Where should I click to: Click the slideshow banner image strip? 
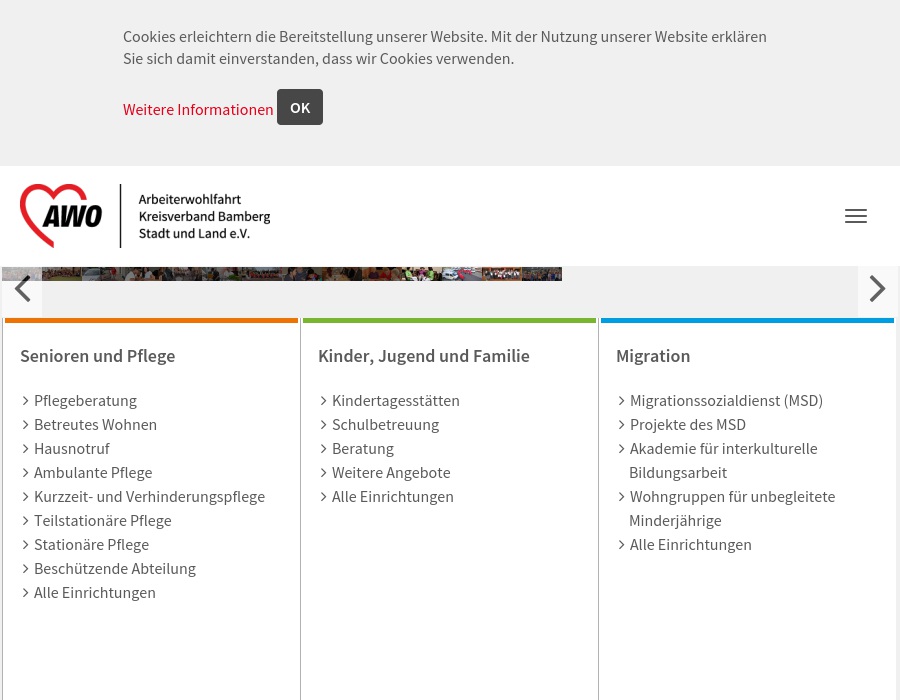[300, 274]
